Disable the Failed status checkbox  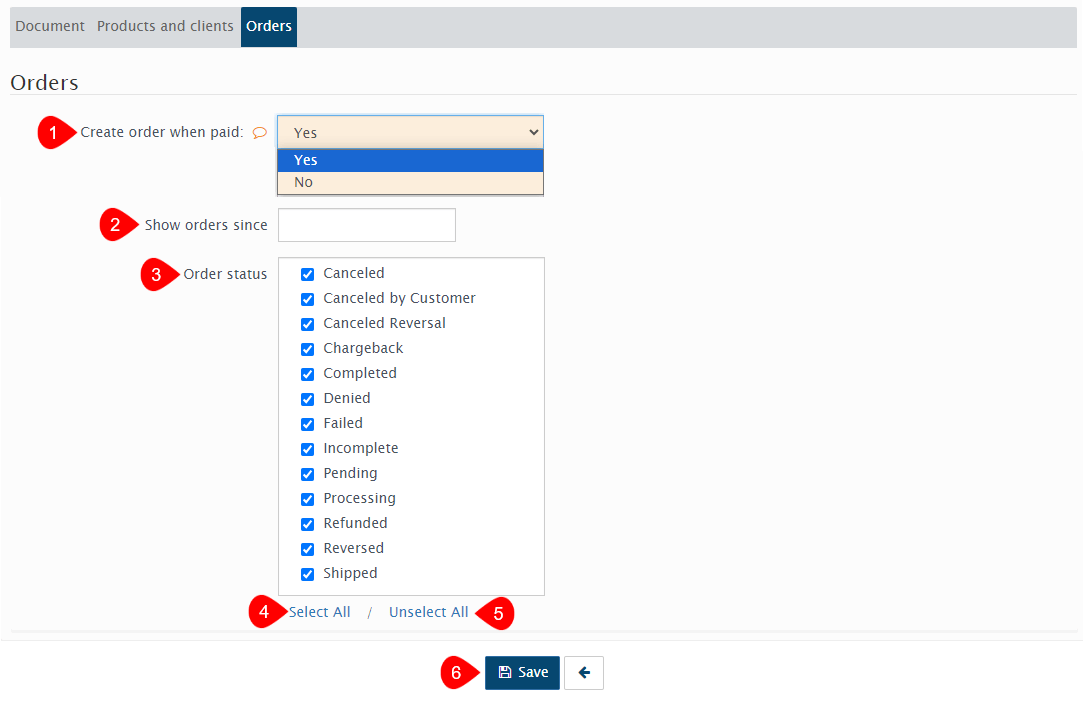(308, 424)
